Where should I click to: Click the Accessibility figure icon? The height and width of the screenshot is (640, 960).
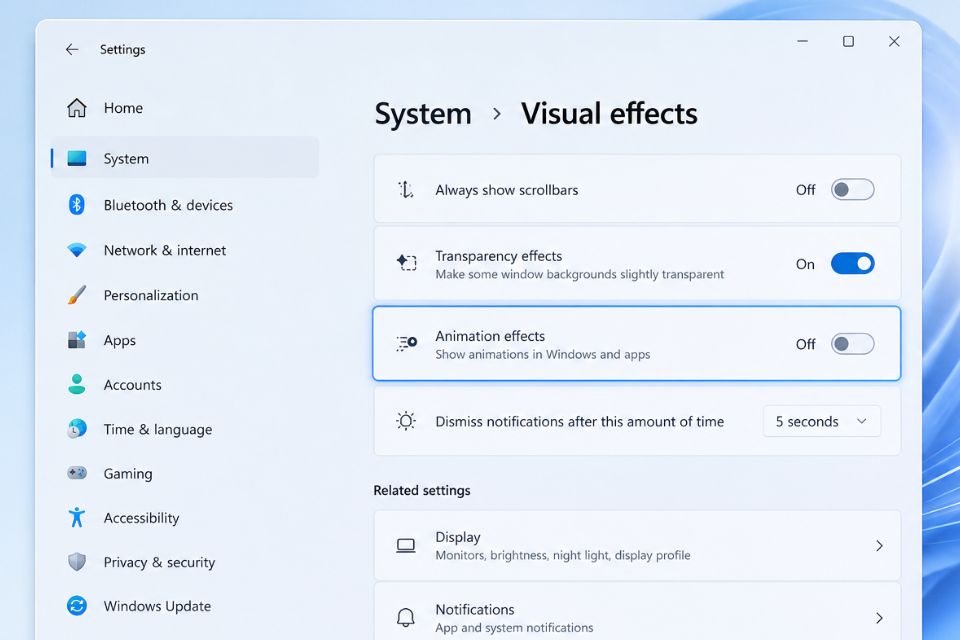pos(77,518)
